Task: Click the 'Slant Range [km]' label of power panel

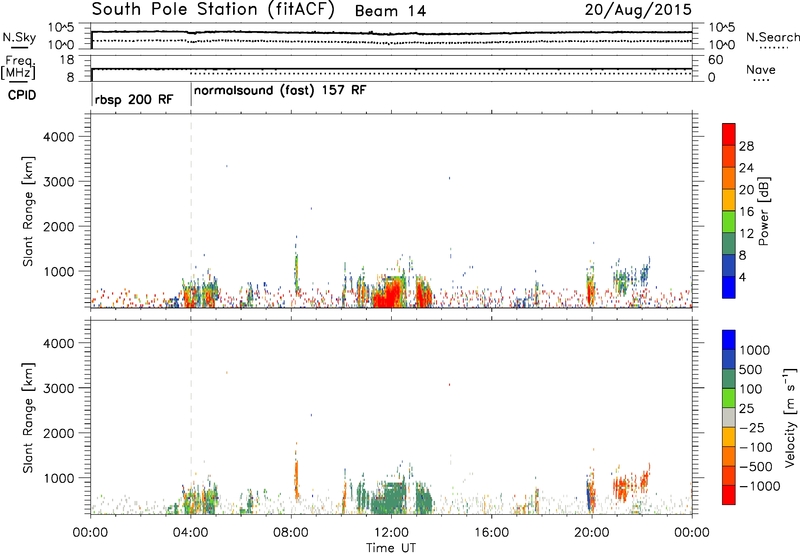Action: click(28, 211)
